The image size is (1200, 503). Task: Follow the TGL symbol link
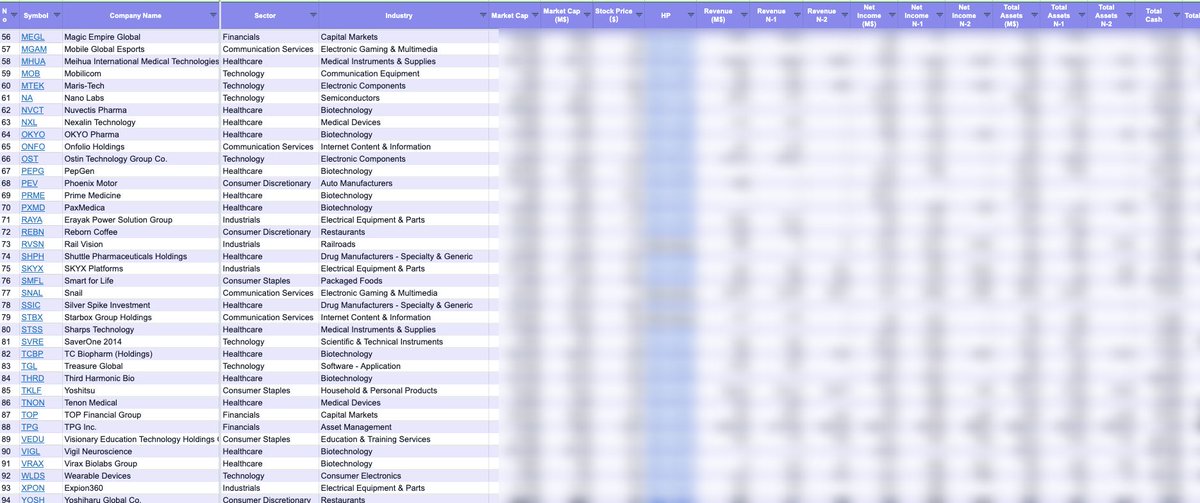[29, 366]
